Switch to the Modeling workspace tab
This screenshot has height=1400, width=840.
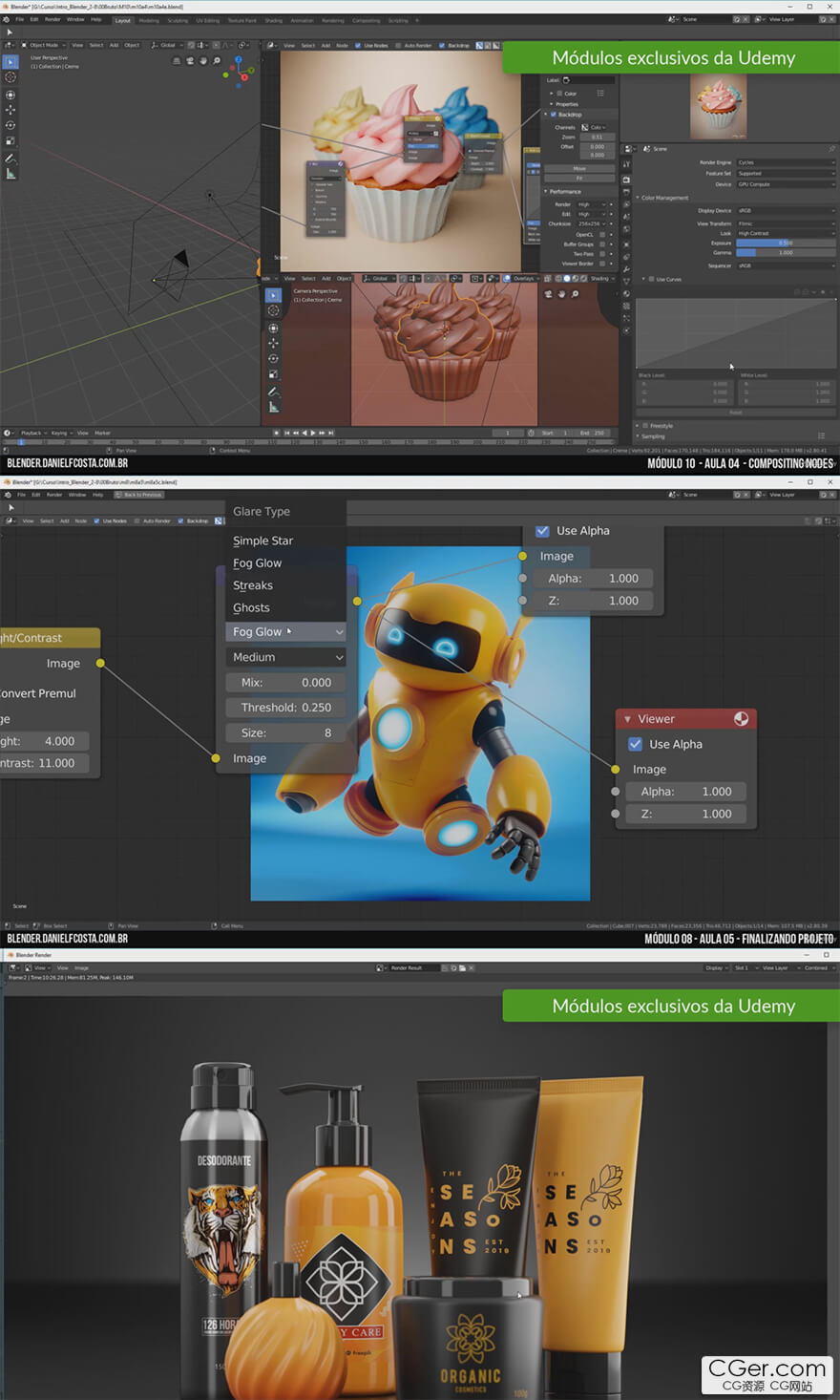tap(149, 20)
